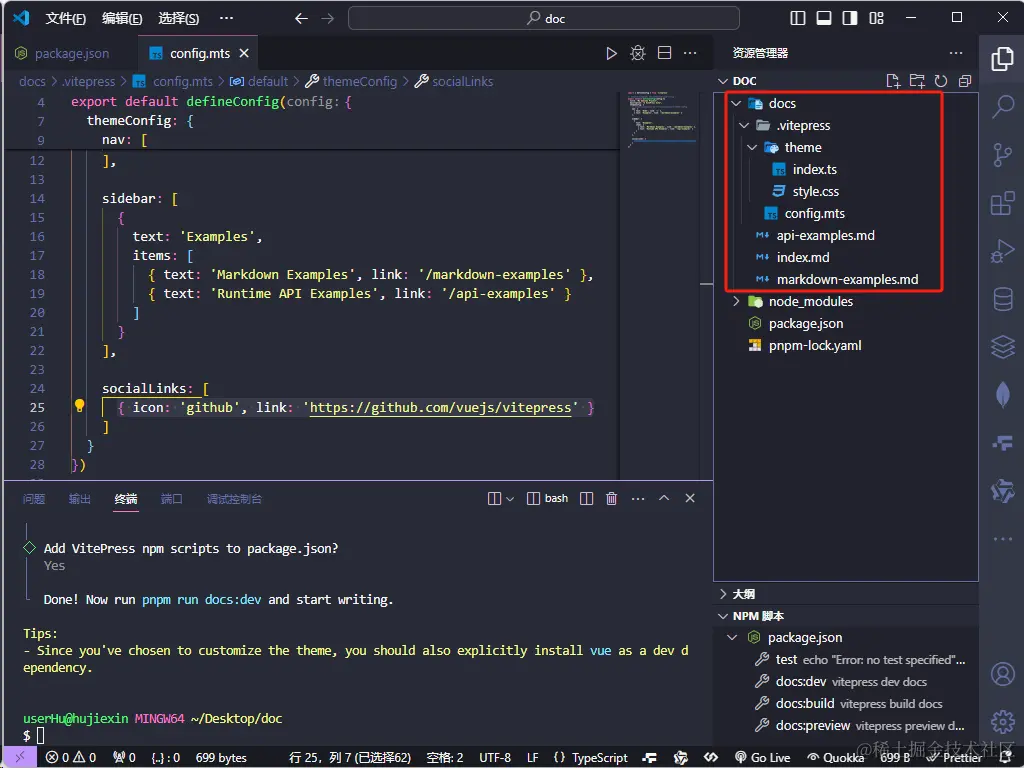Customize layout icon in title bar

[876, 18]
